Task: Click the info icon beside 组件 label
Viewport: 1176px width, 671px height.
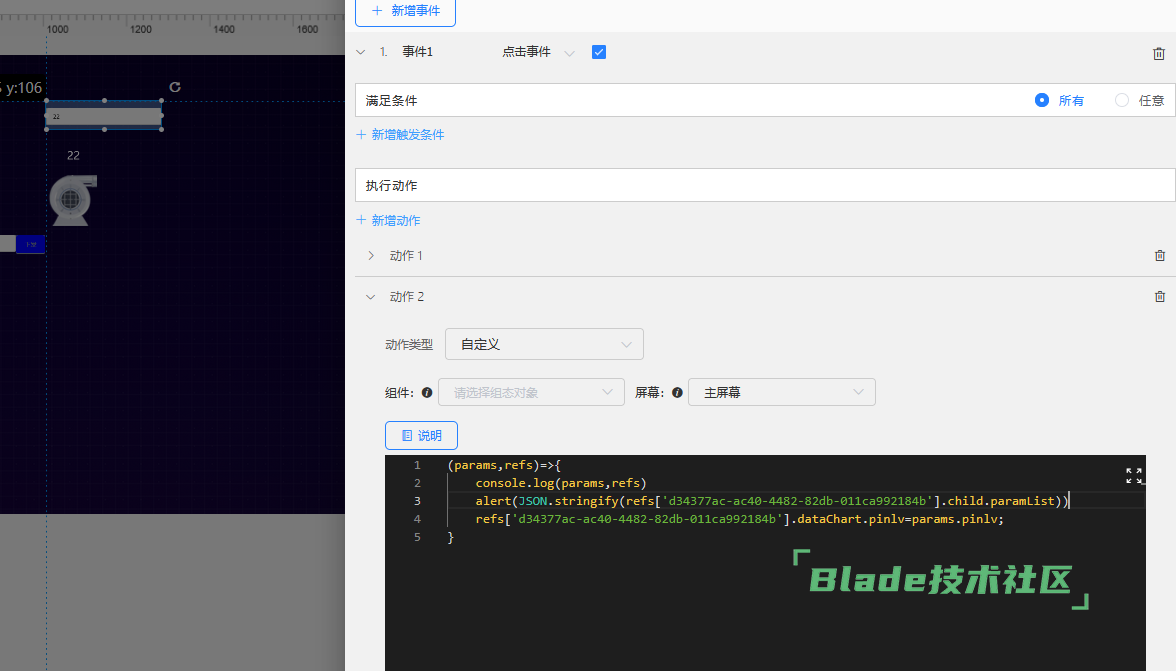Action: point(427,393)
